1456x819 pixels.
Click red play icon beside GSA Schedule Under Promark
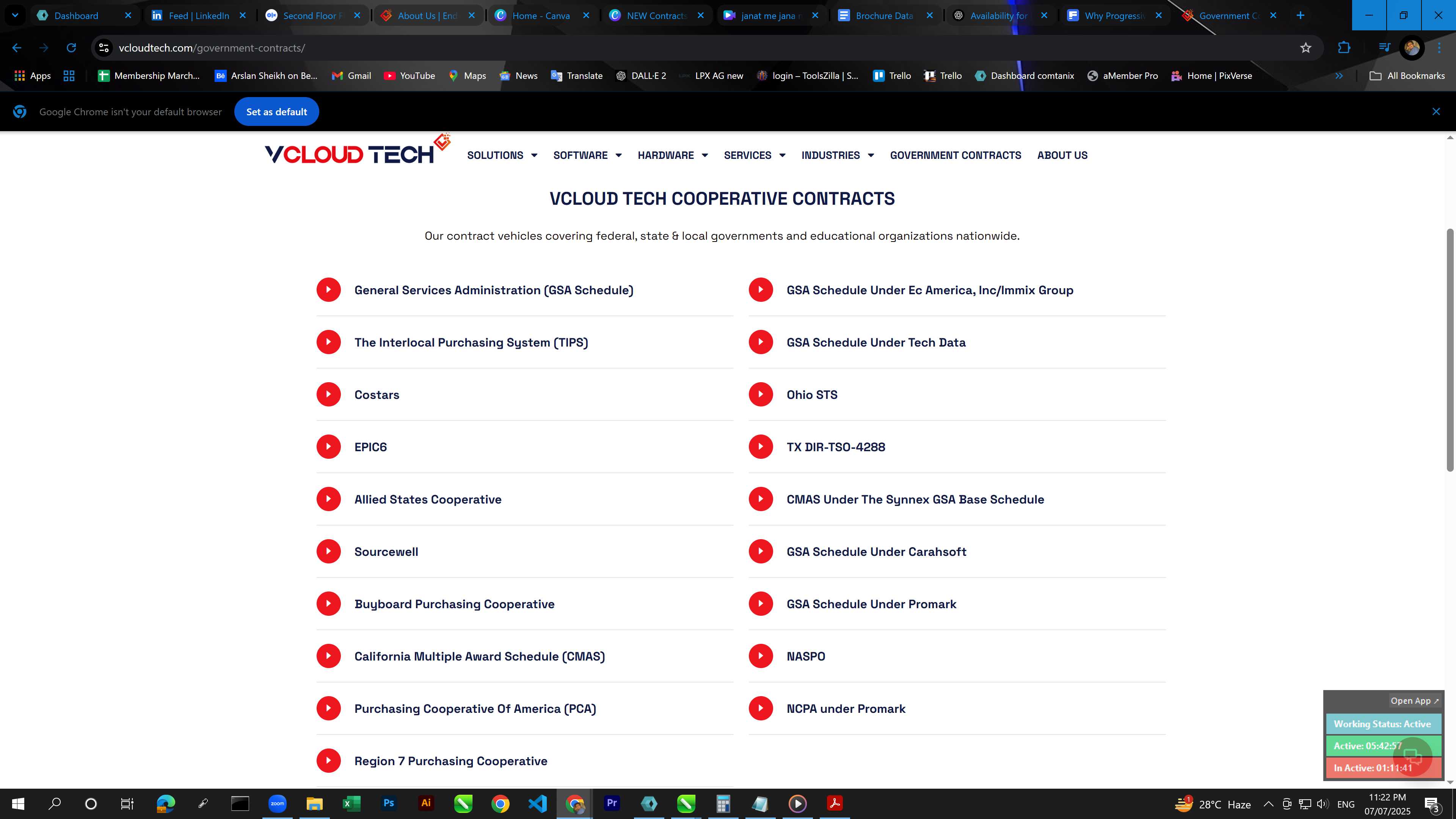click(761, 604)
